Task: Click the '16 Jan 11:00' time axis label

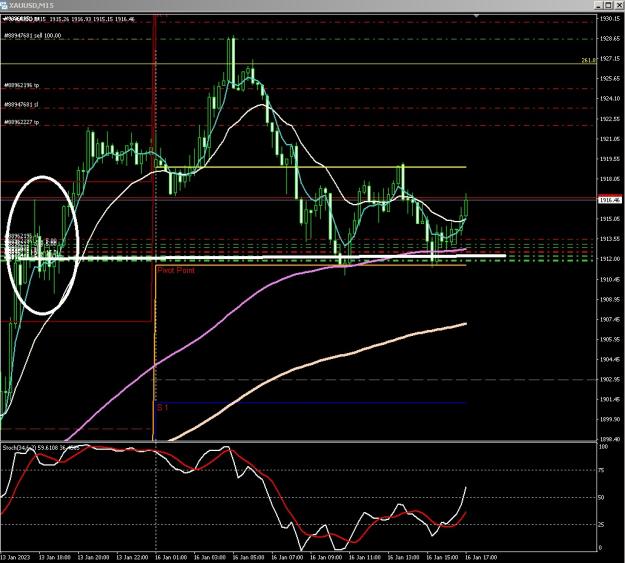Action: pyautogui.click(x=365, y=557)
